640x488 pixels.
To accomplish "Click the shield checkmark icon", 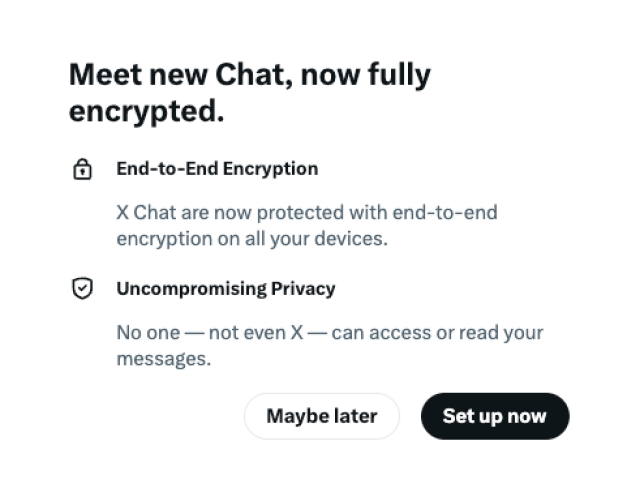I will (x=82, y=289).
